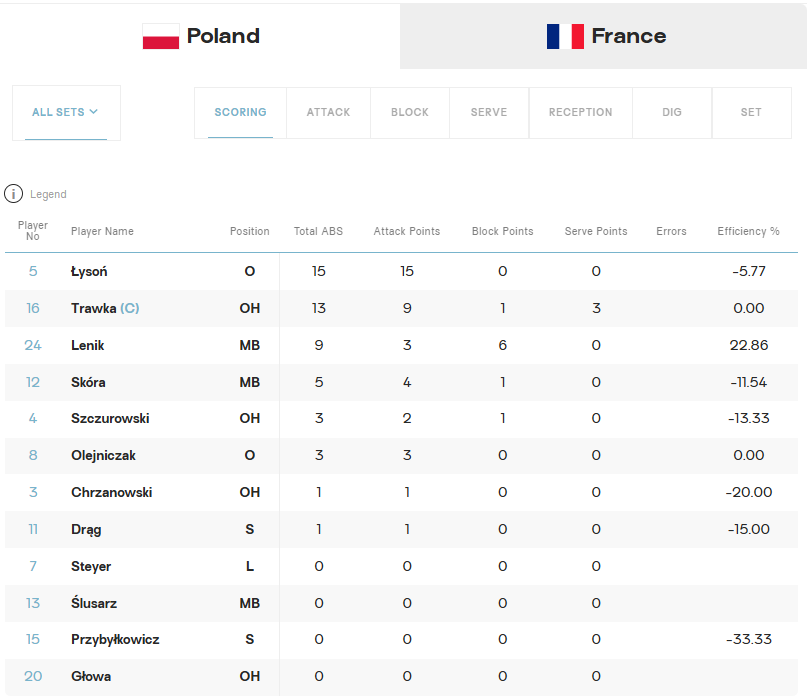Open player Łysoń's profile link

[x=89, y=271]
